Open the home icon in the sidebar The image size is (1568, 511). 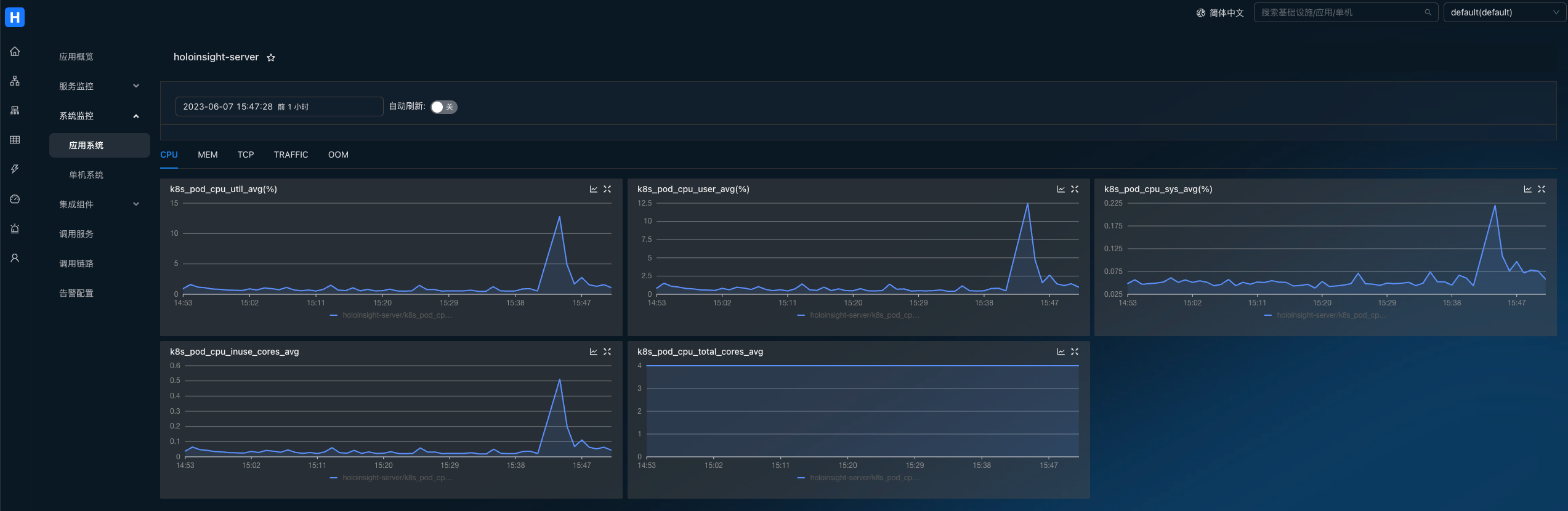point(15,51)
